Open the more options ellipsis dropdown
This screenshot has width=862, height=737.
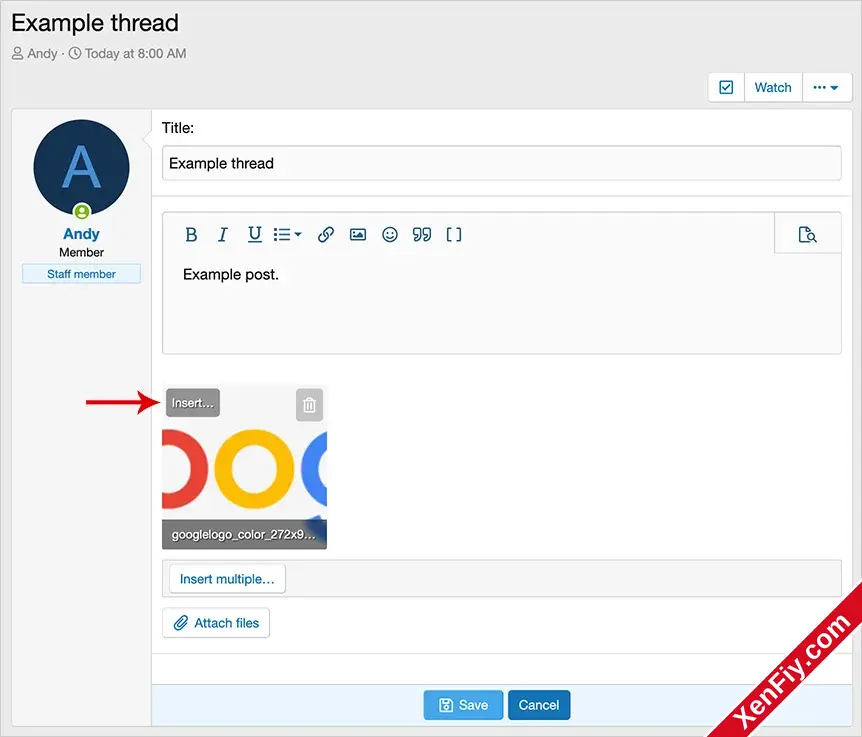826,87
